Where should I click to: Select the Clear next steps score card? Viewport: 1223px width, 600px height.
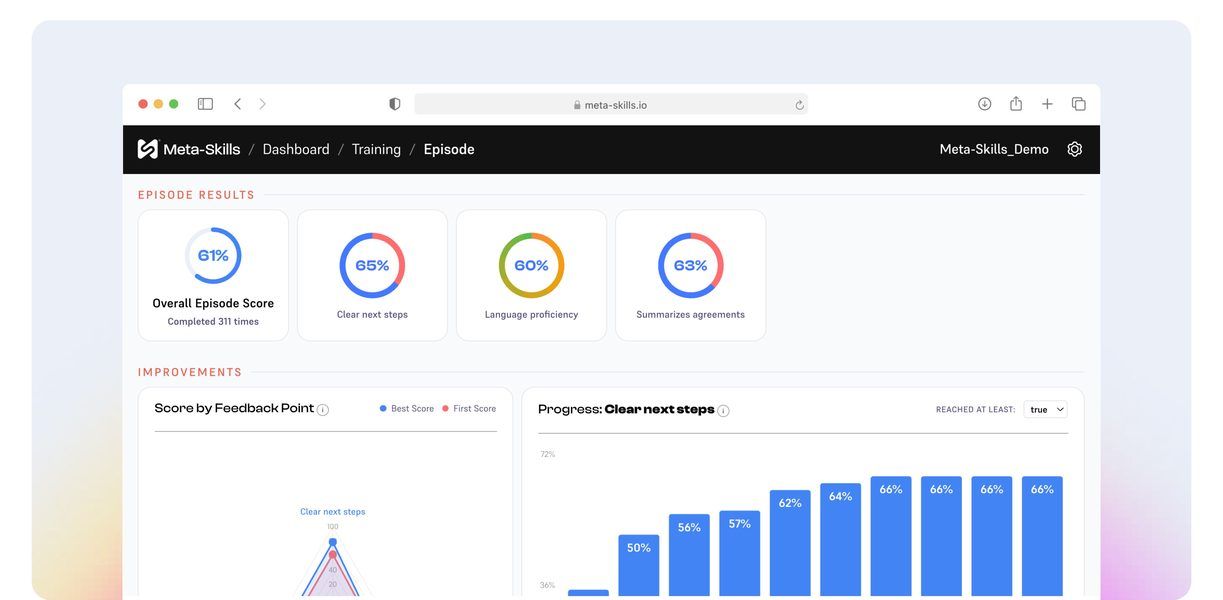pos(372,275)
